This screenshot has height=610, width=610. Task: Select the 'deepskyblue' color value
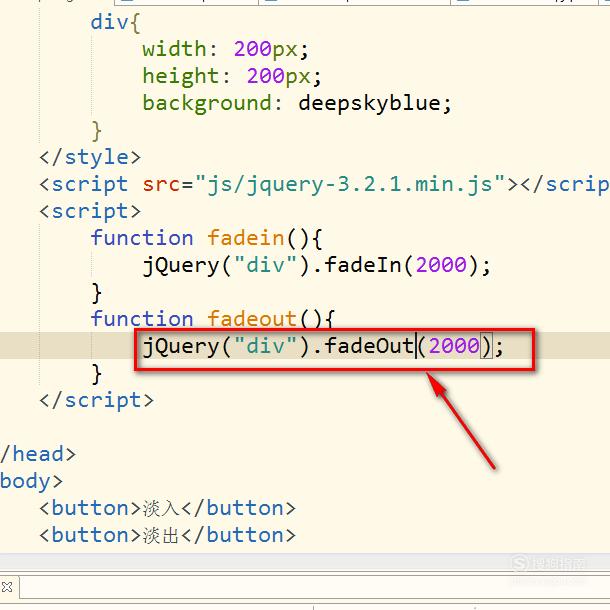pyautogui.click(x=369, y=103)
